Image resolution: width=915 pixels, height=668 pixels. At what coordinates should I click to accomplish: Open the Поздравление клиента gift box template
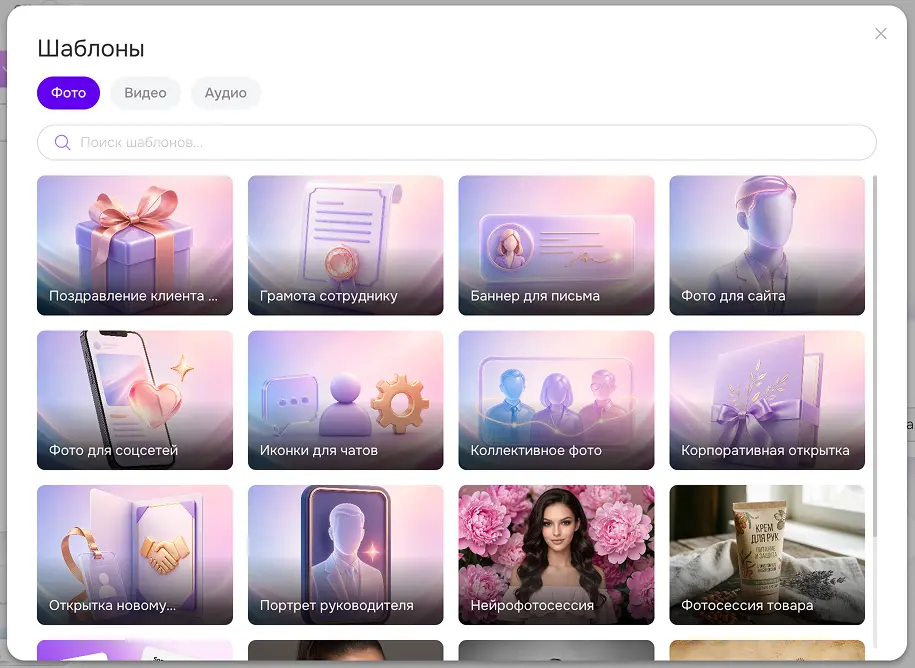[x=135, y=245]
